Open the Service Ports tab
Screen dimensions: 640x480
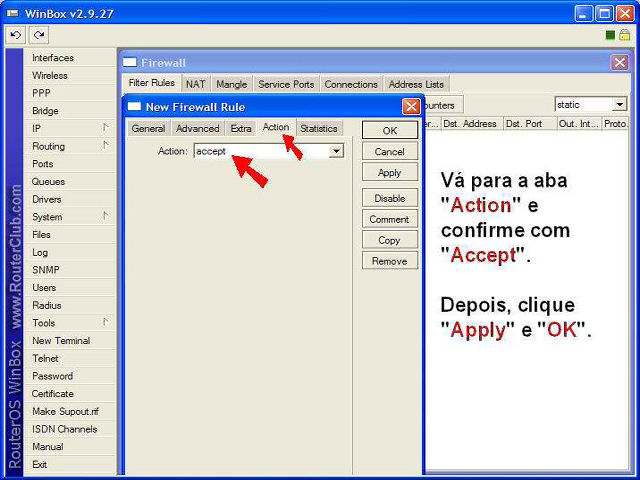point(286,84)
